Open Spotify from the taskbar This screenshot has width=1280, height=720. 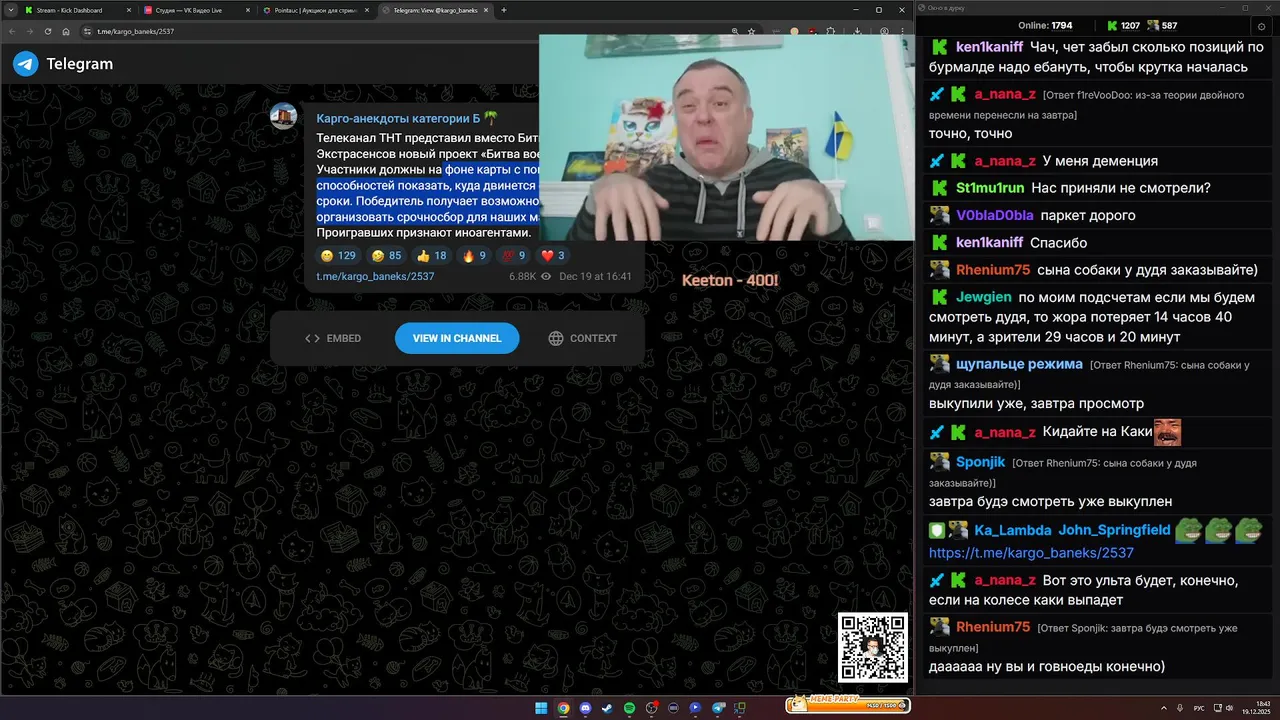(x=629, y=708)
